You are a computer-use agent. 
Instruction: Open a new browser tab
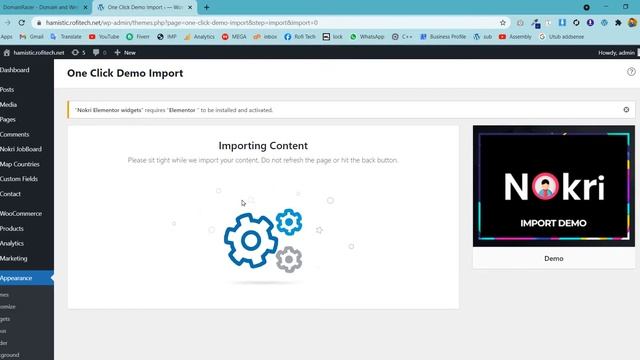207,7
